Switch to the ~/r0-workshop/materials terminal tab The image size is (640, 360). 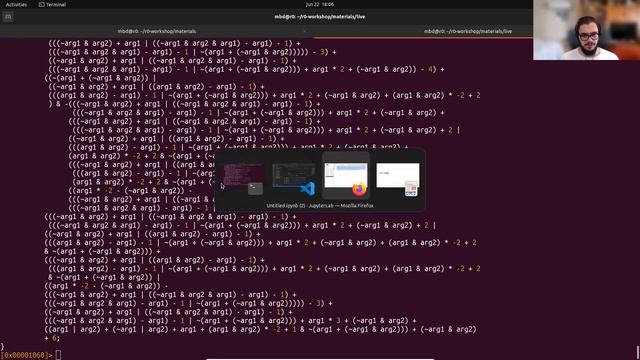[x=157, y=31]
